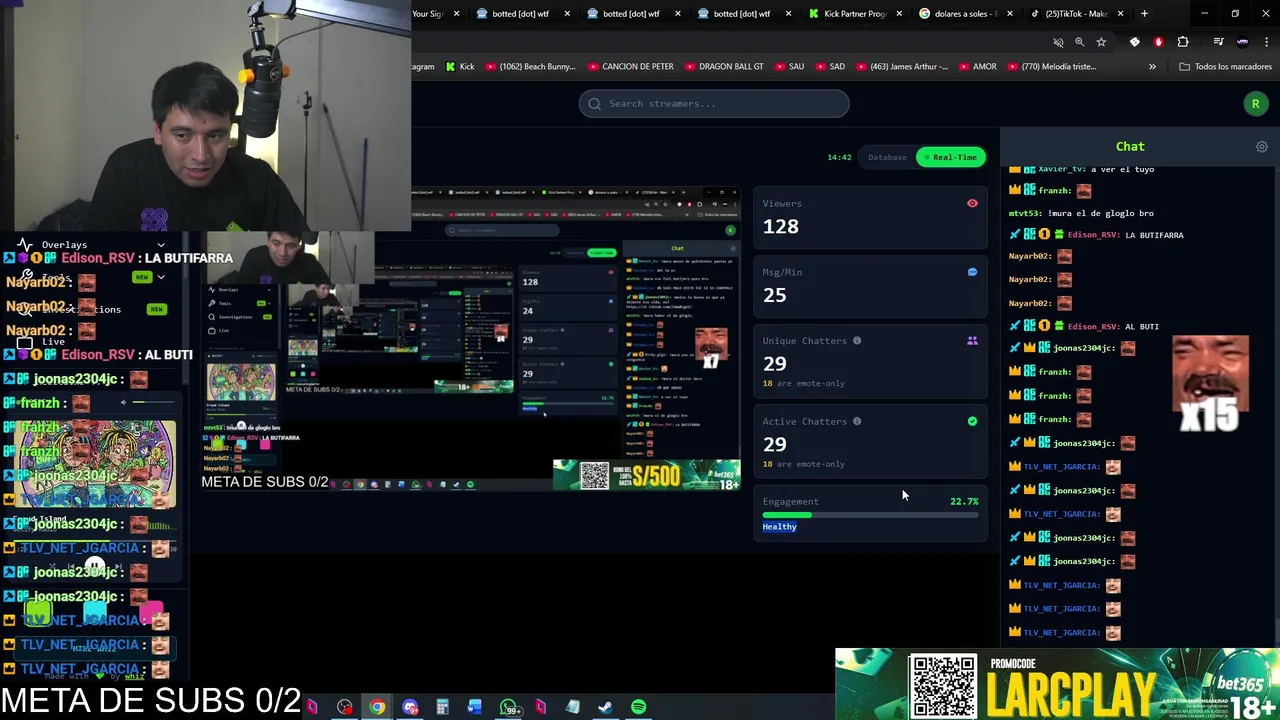Viewport: 1280px width, 720px height.
Task: Open the DRAGON BALL GT bookmark
Action: tap(722, 67)
